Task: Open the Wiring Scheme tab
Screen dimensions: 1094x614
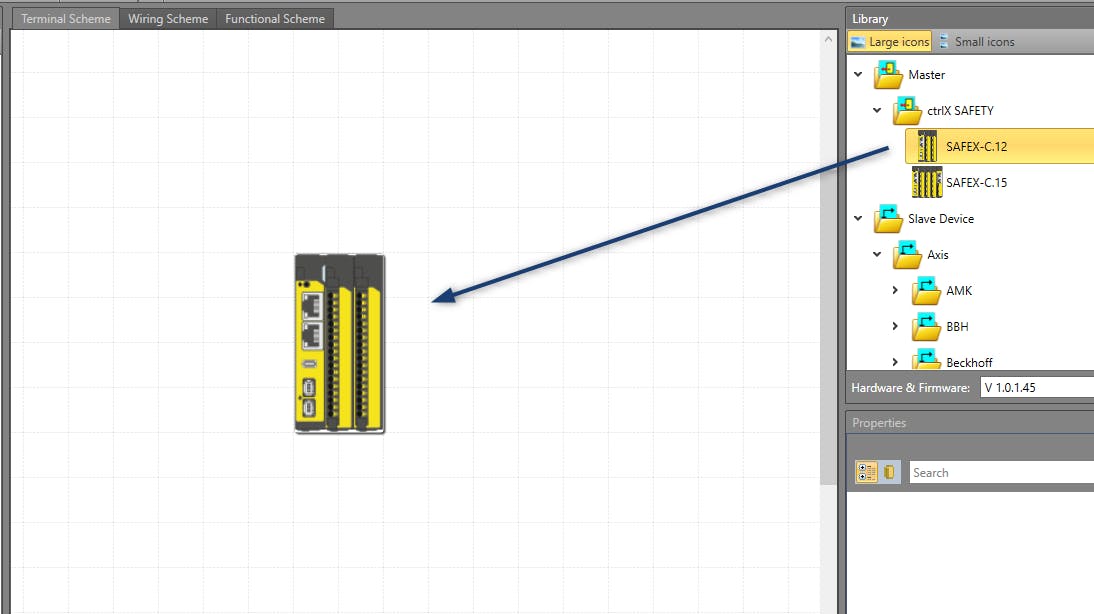Action: [x=168, y=19]
